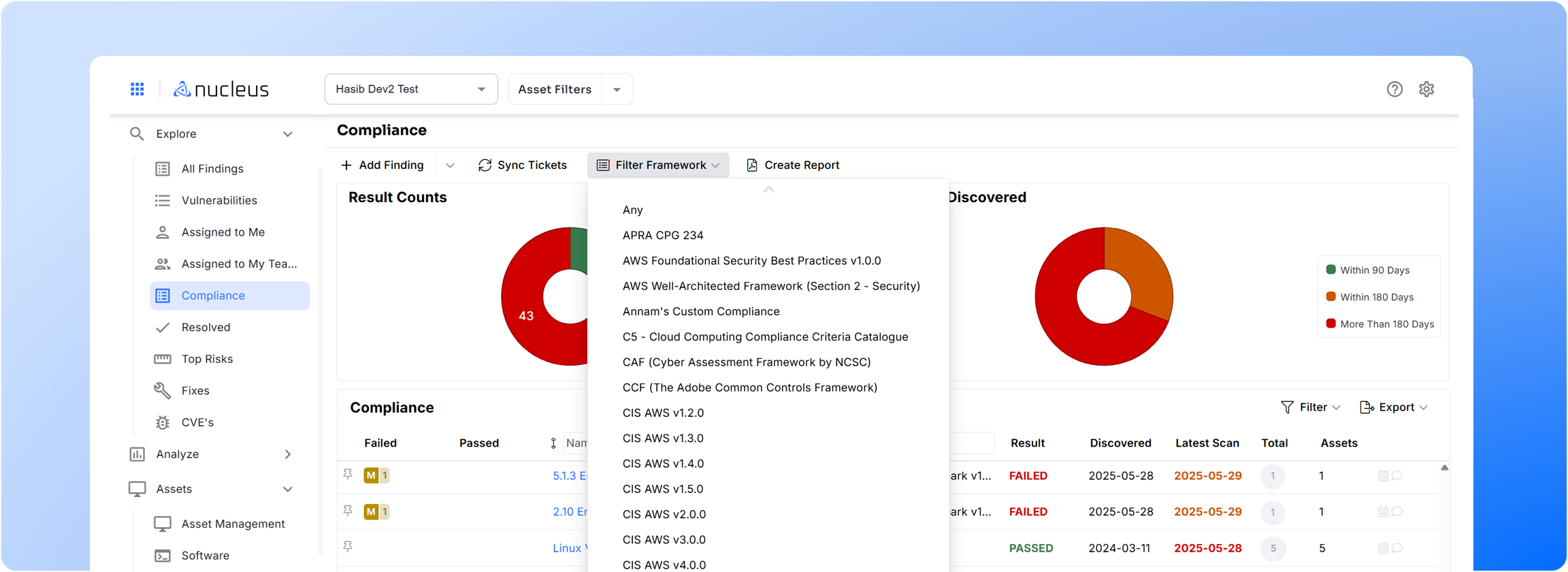Open the table Filter dropdown
The image size is (1568, 572).
click(1311, 407)
